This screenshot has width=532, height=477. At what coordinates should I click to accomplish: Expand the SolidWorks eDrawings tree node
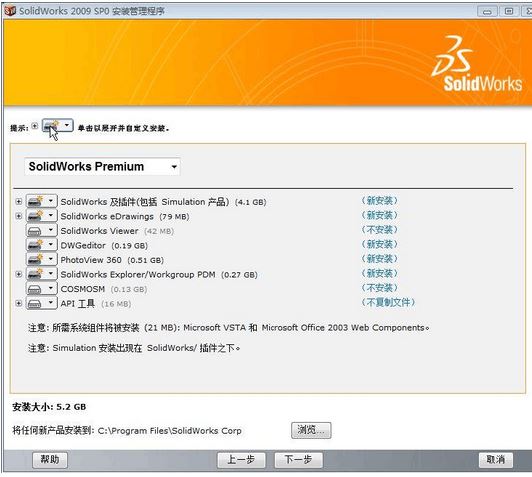[19, 216]
